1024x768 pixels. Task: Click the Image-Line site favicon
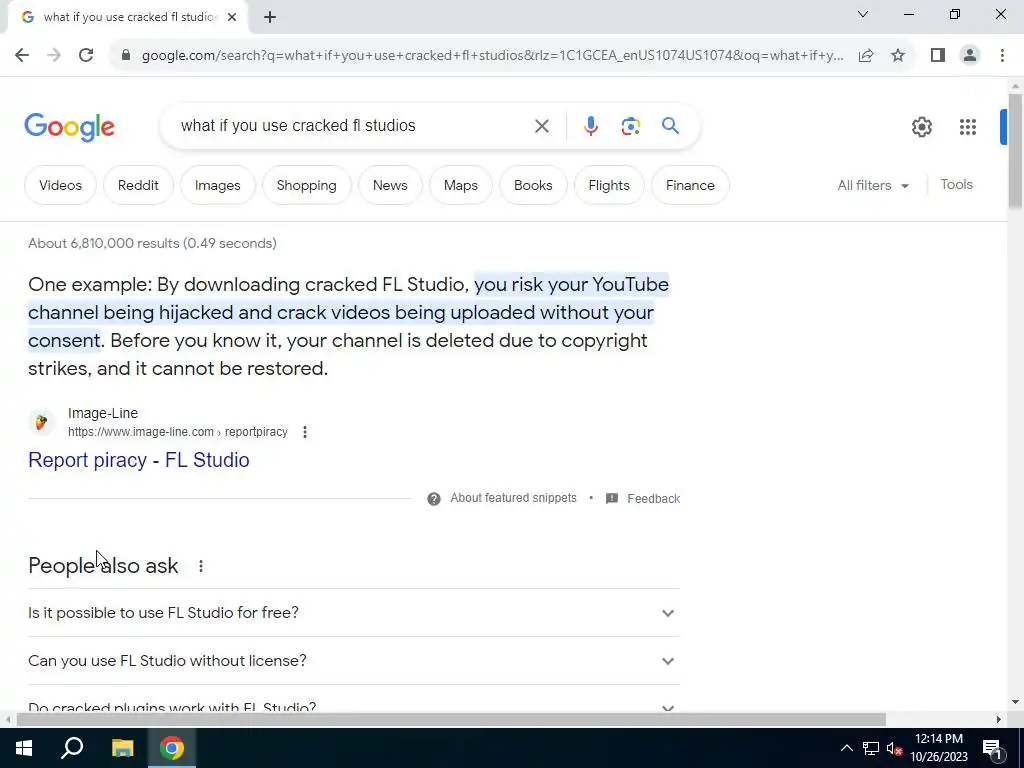pos(41,423)
